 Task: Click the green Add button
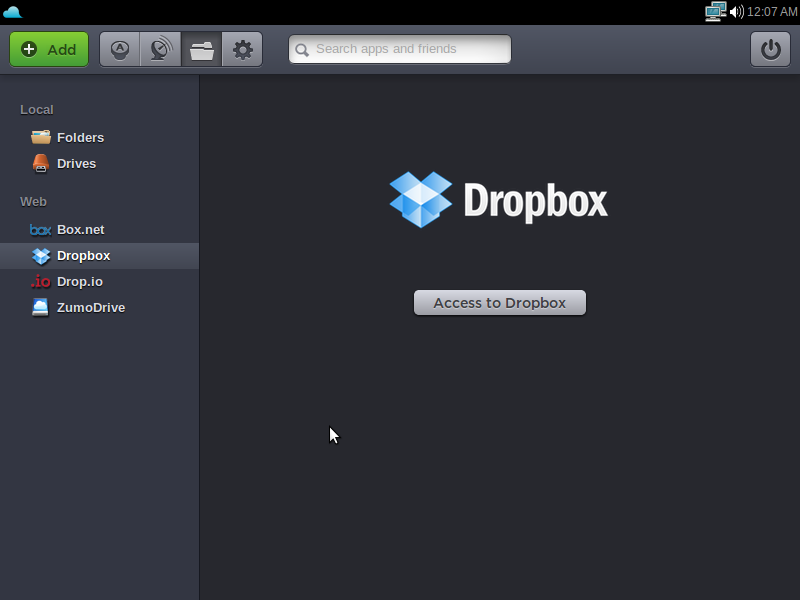pos(49,49)
